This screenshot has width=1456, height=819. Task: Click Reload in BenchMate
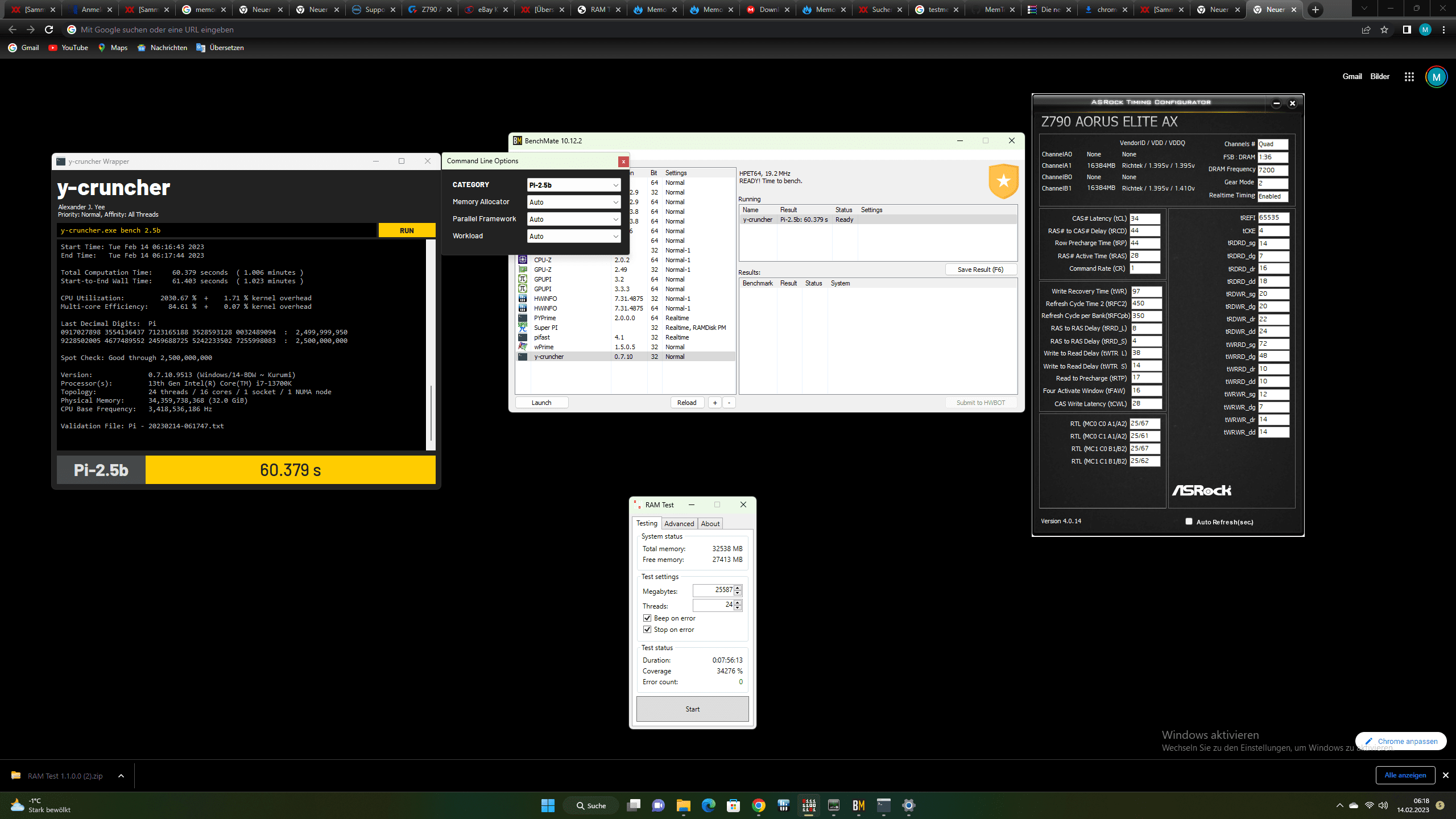click(x=687, y=403)
